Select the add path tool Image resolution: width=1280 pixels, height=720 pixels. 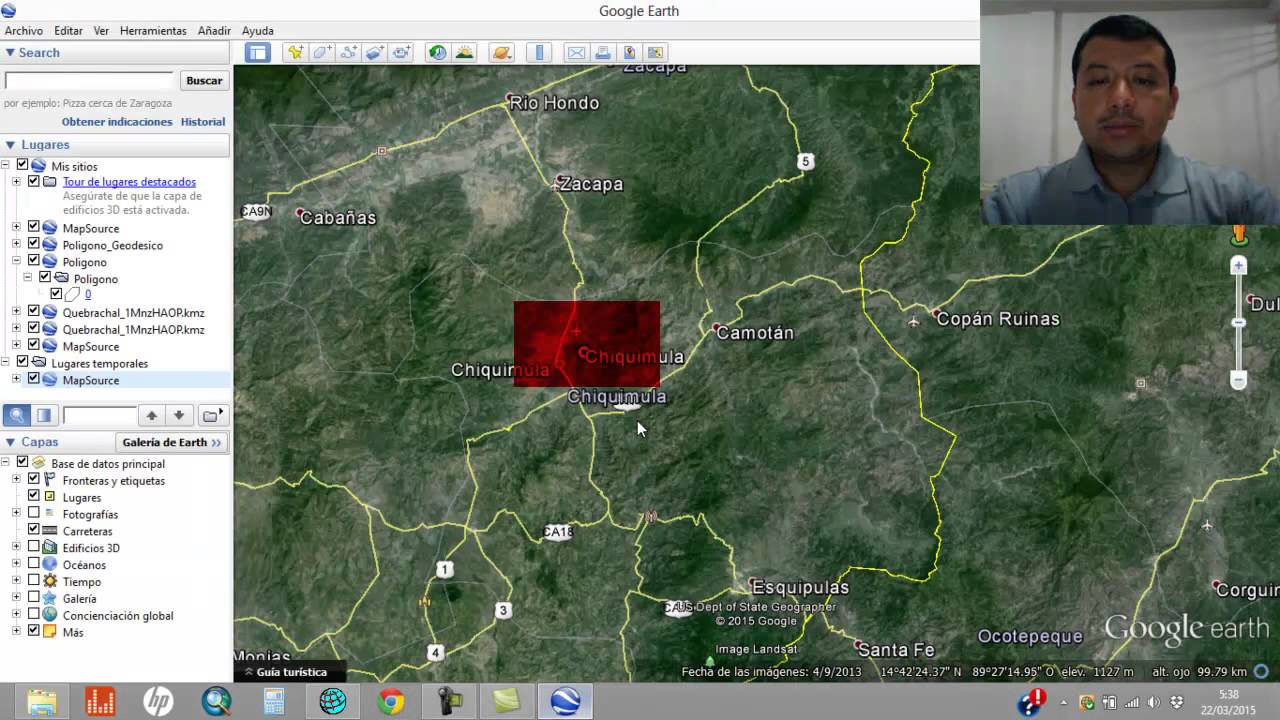pyautogui.click(x=348, y=53)
